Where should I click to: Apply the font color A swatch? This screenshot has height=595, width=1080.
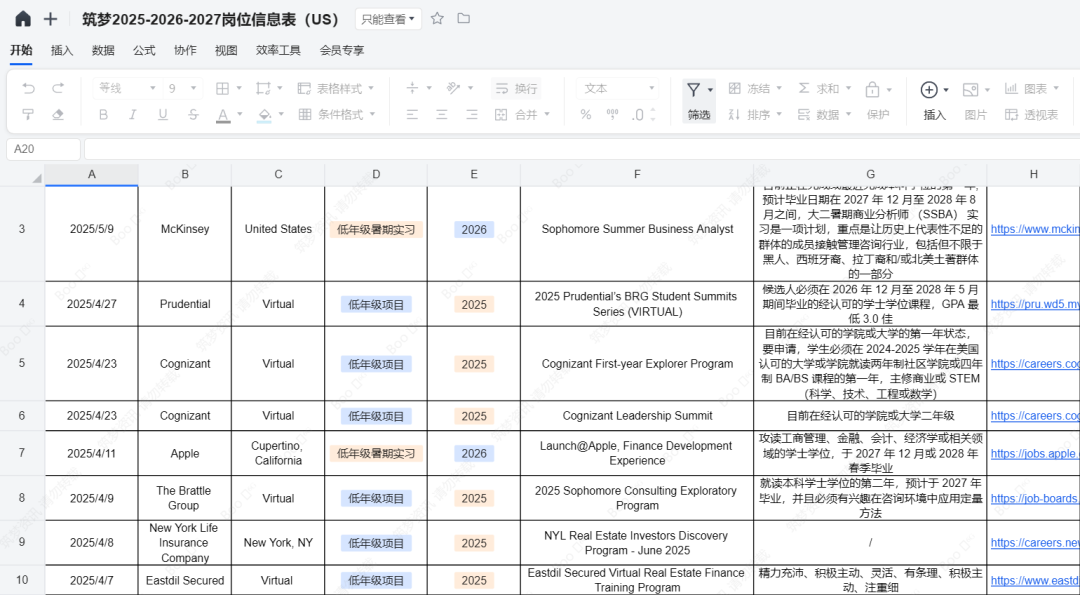[x=223, y=115]
